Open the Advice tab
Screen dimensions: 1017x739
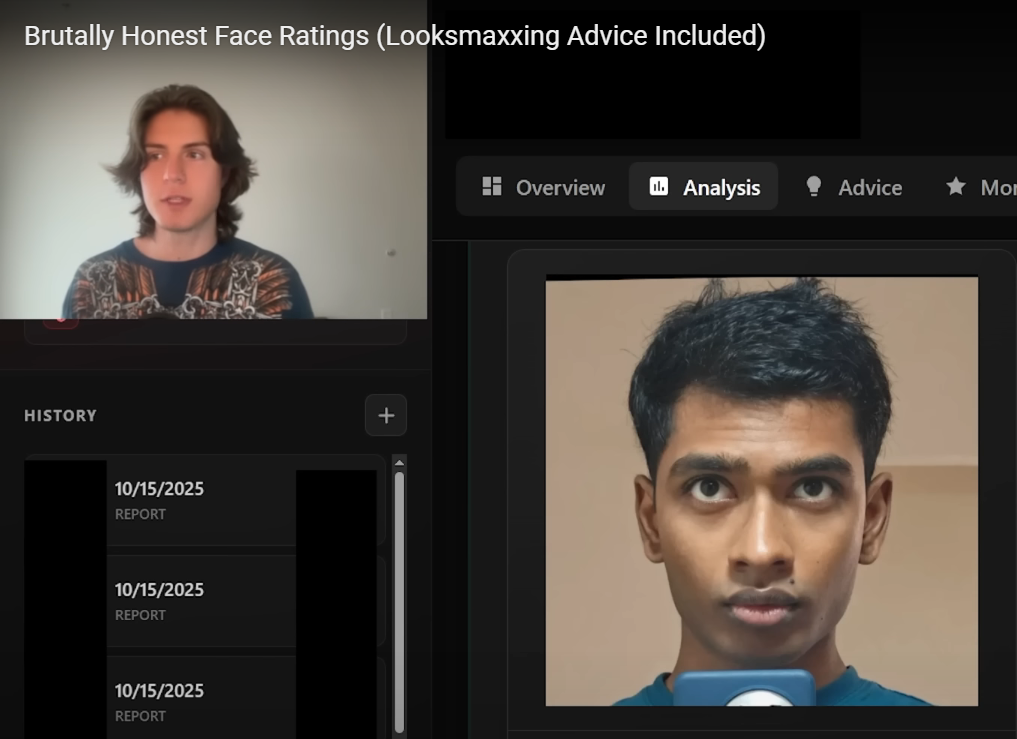point(869,188)
